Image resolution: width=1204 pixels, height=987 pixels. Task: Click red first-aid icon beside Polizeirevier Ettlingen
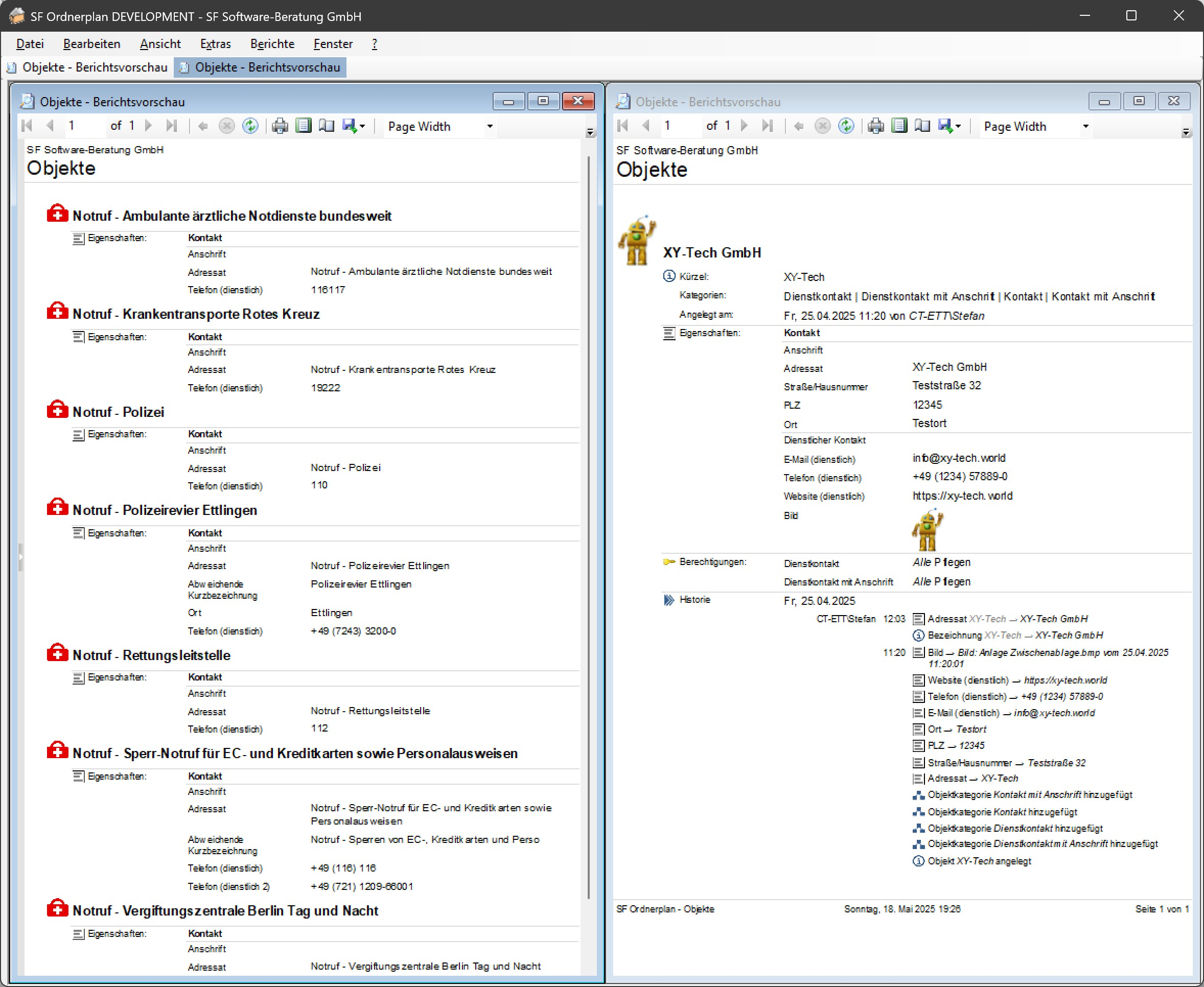click(x=57, y=508)
